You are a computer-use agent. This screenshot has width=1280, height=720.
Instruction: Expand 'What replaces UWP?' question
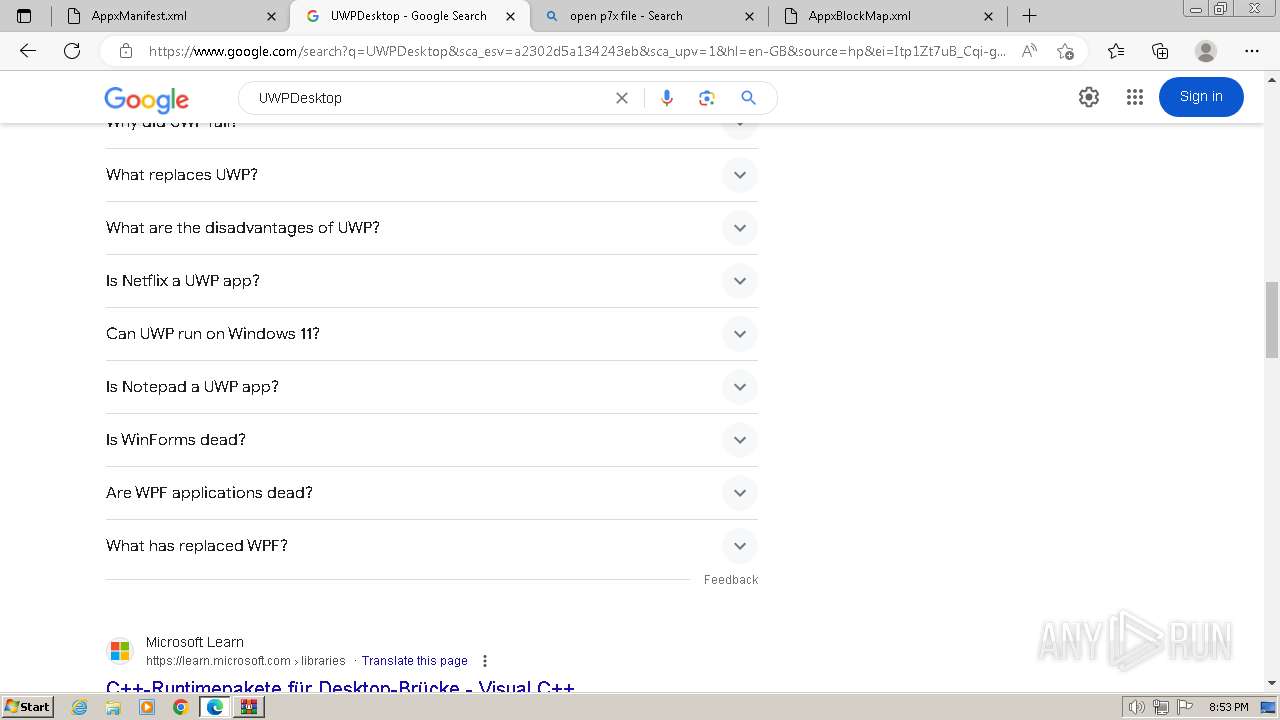[432, 175]
